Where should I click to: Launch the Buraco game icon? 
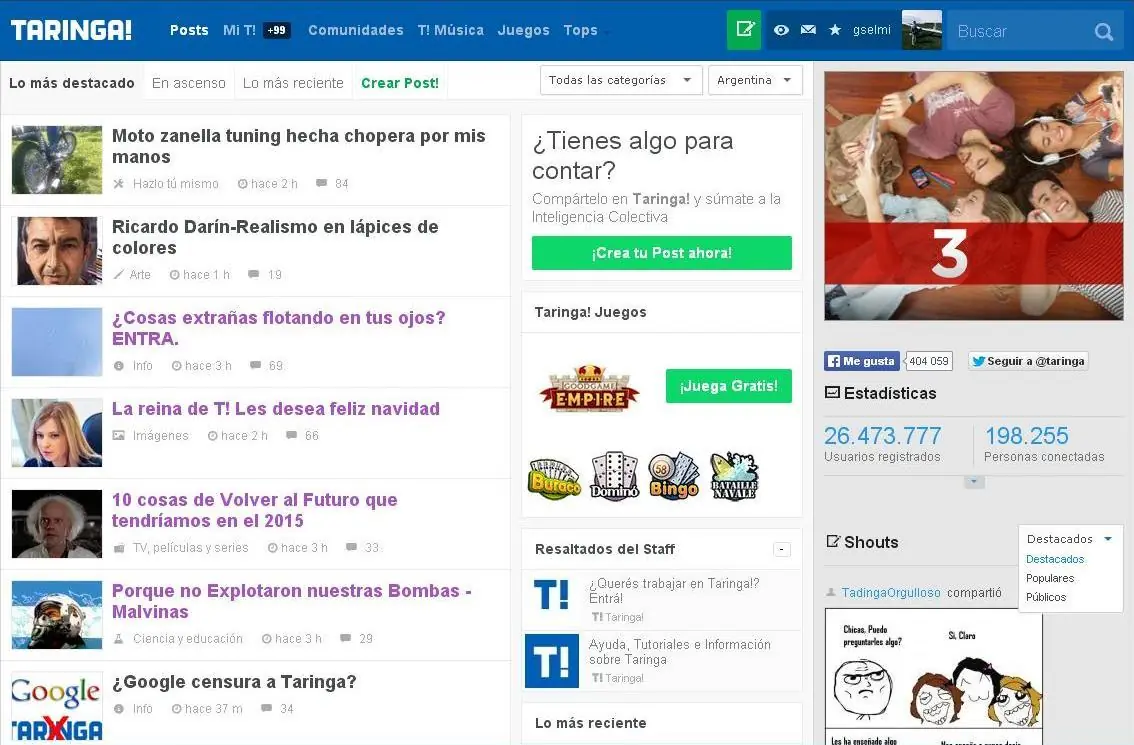555,478
